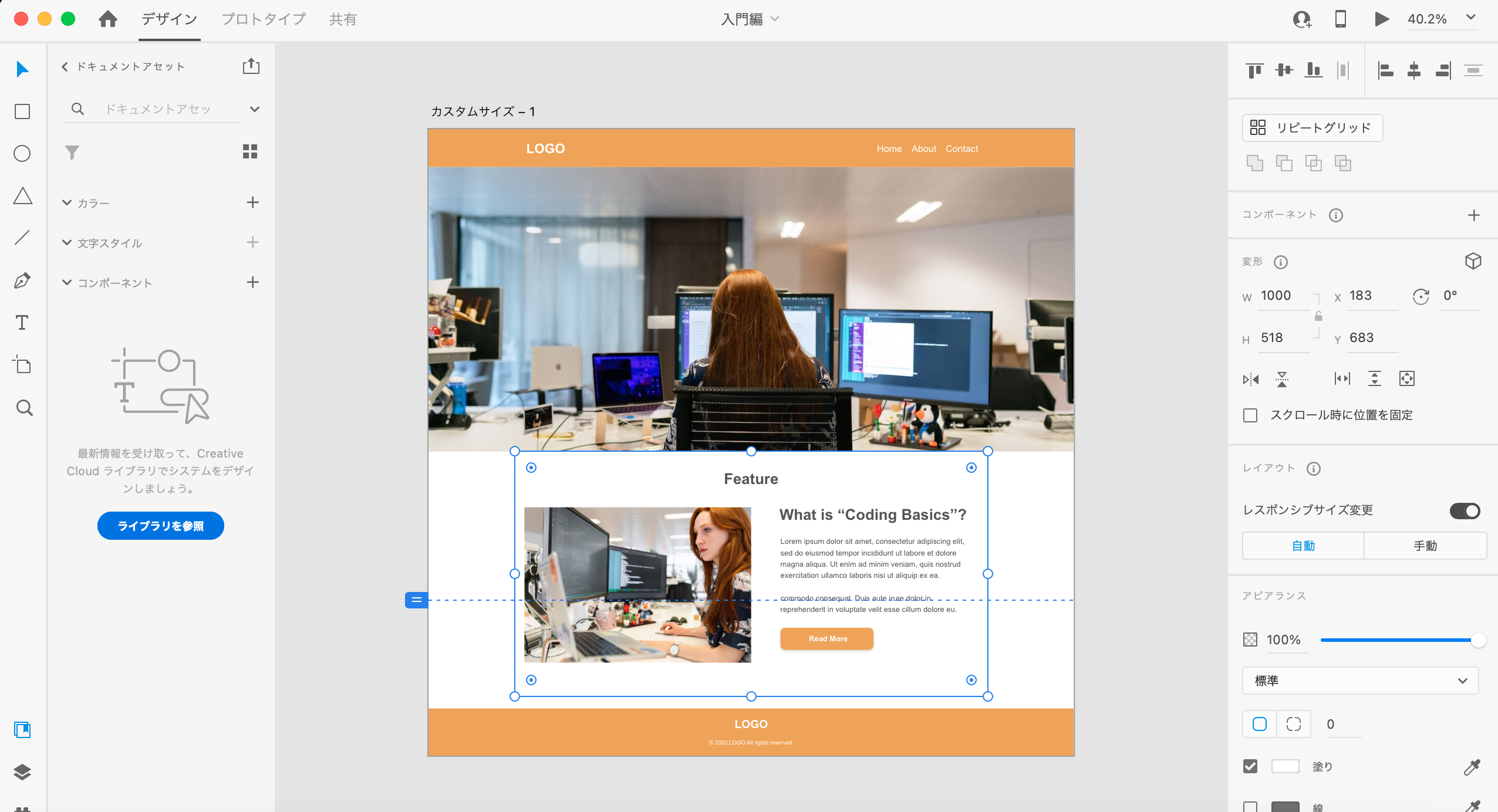Select the Ellipse tool
The width and height of the screenshot is (1498, 812).
pyautogui.click(x=22, y=154)
